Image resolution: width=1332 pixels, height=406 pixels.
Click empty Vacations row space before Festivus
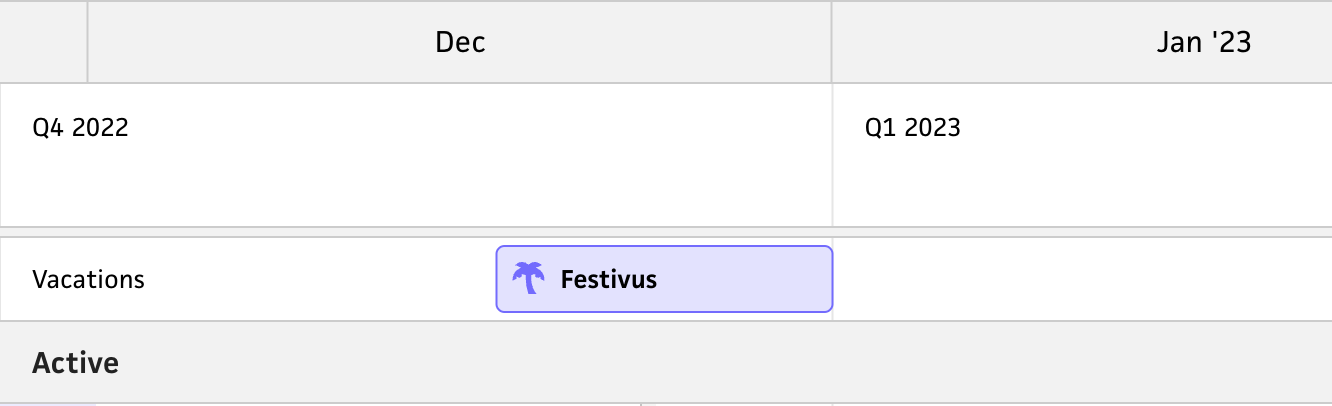[320, 279]
